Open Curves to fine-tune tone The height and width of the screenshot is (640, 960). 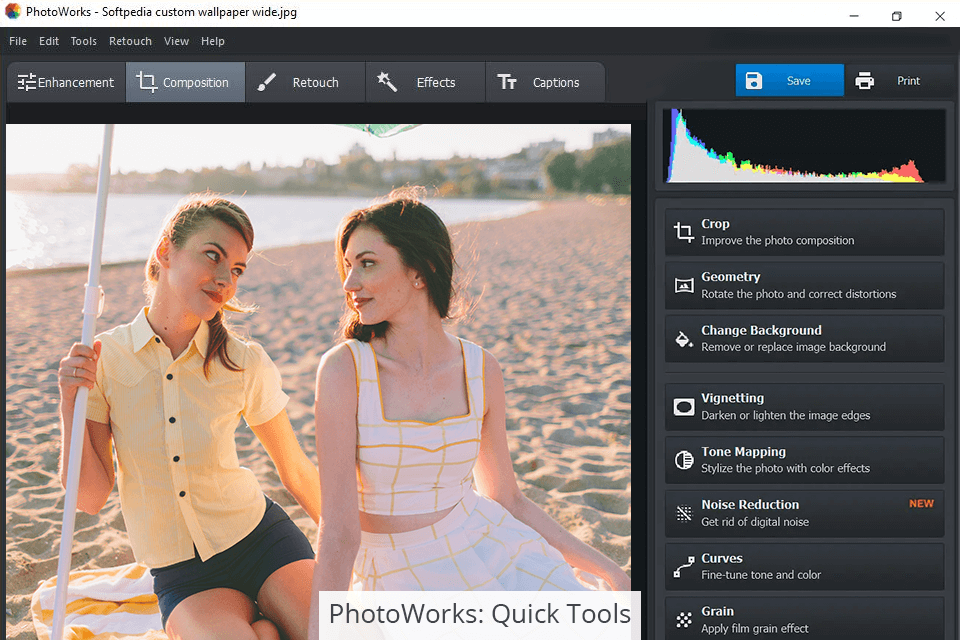point(804,567)
